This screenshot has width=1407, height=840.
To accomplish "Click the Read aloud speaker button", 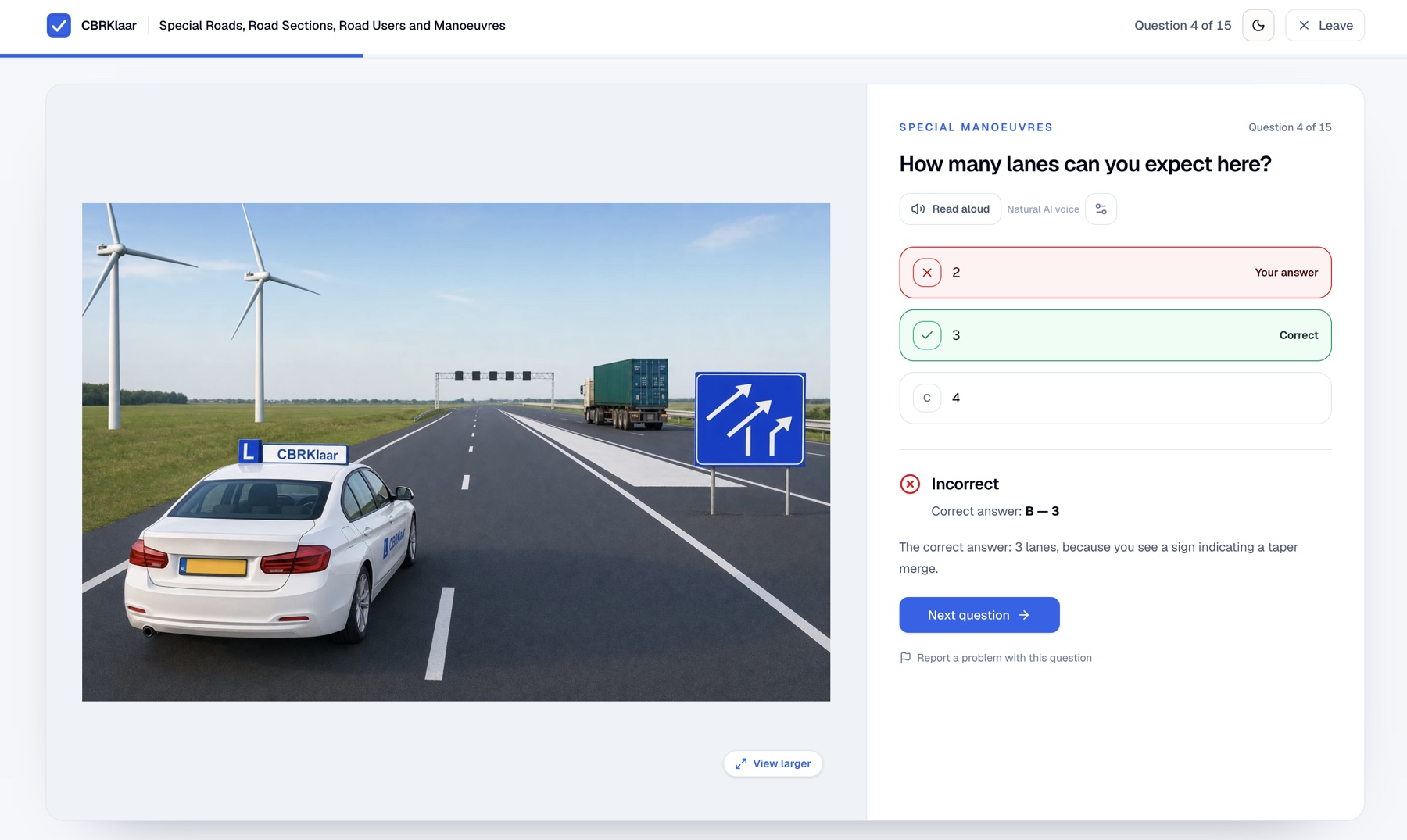I will pyautogui.click(x=951, y=209).
